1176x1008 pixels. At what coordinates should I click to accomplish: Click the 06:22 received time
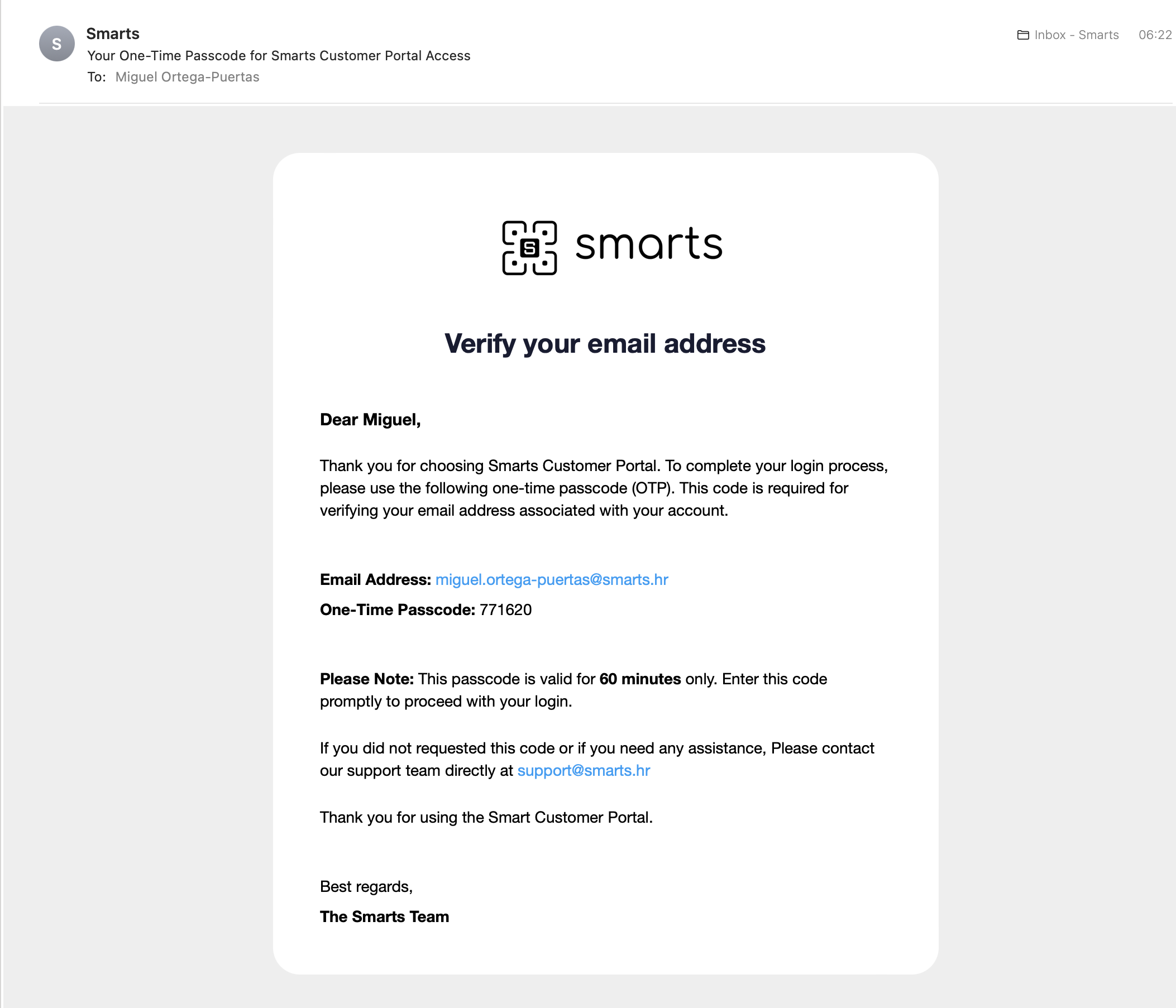click(1155, 35)
